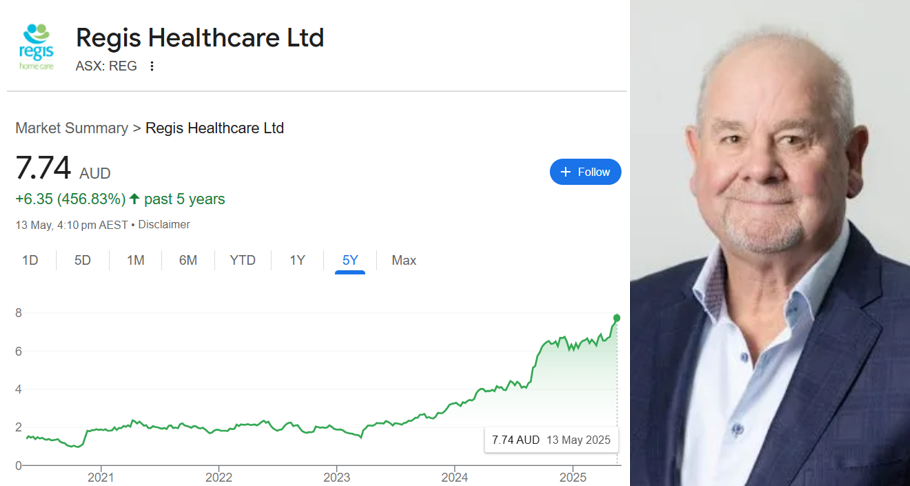This screenshot has width=910, height=486.
Task: Open the Market Summary breadcrumb link
Action: [x=71, y=128]
